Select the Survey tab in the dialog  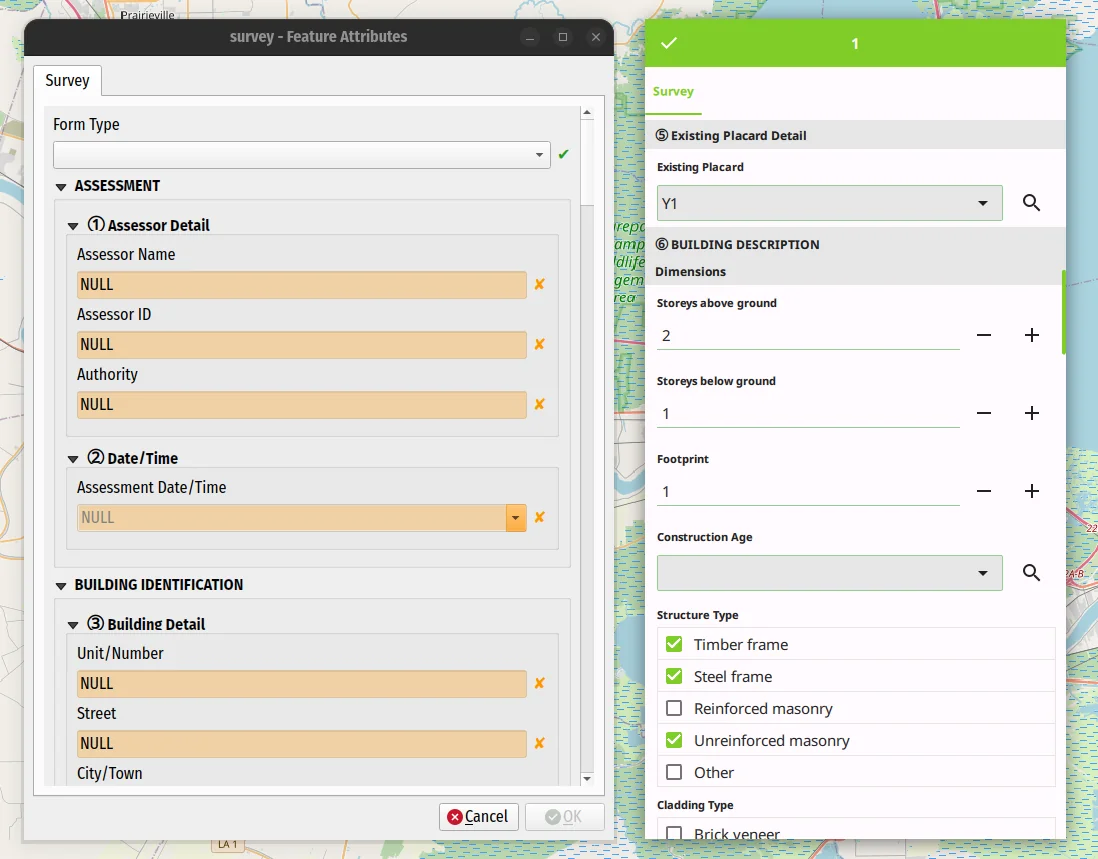(66, 80)
